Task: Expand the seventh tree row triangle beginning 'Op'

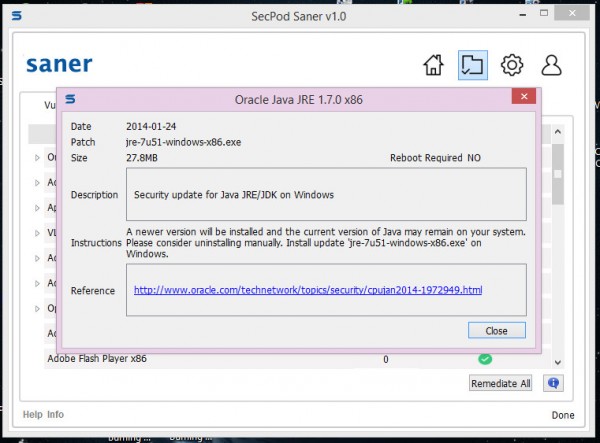Action: 37,309
